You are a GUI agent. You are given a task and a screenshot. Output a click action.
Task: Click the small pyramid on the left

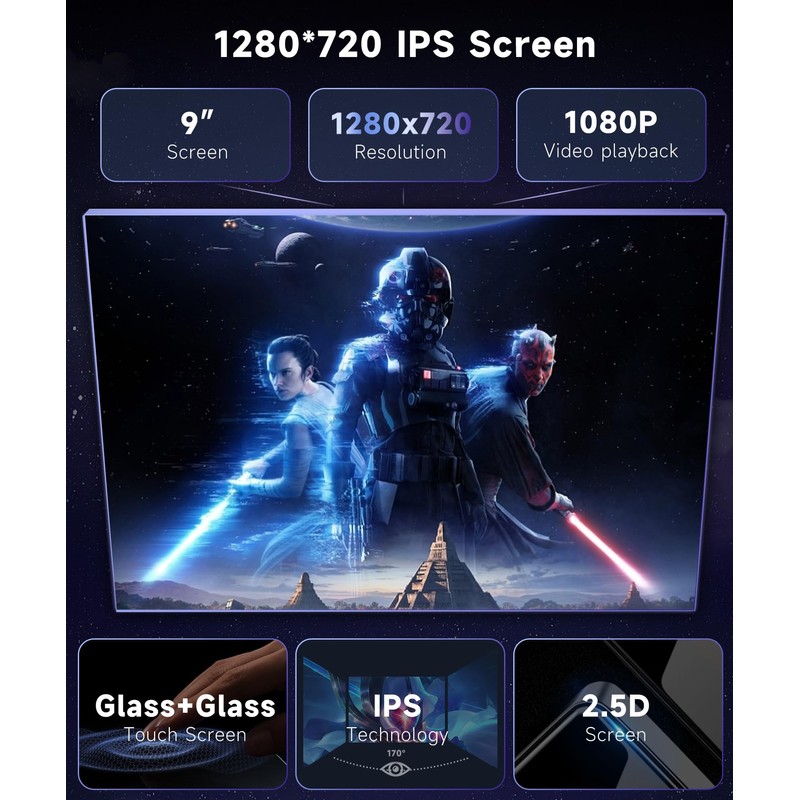tap(305, 590)
